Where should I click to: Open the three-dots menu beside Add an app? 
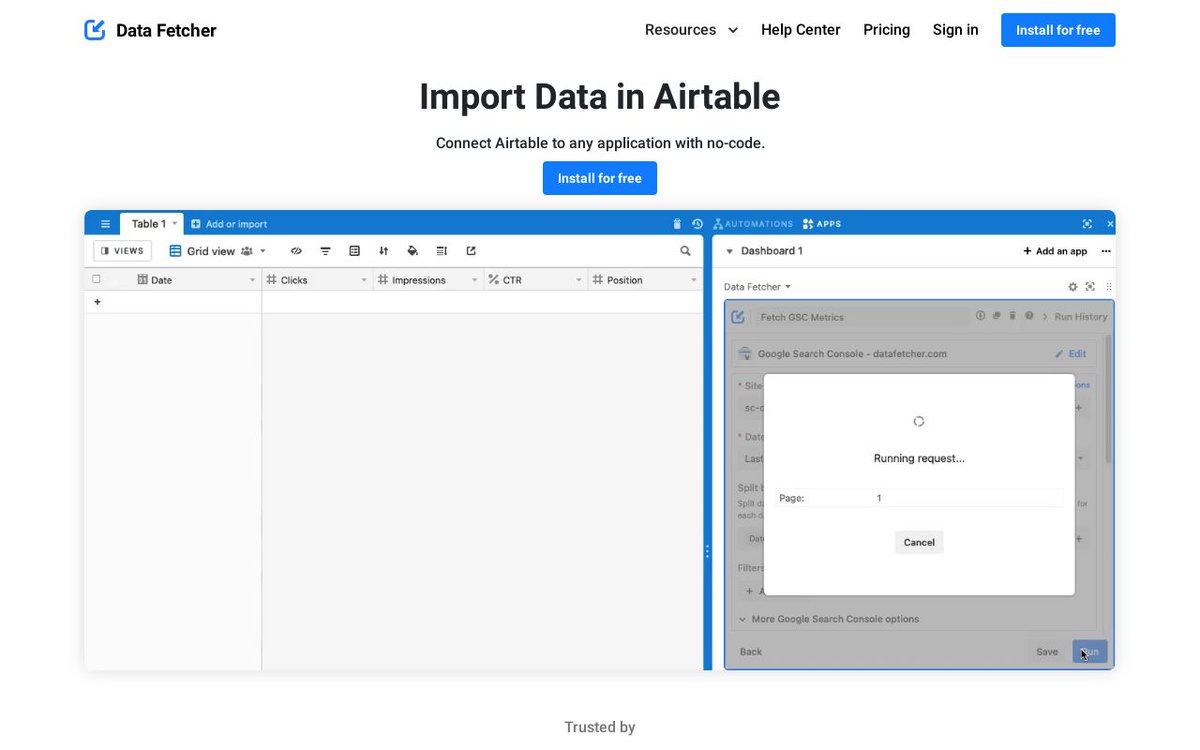(x=1106, y=251)
